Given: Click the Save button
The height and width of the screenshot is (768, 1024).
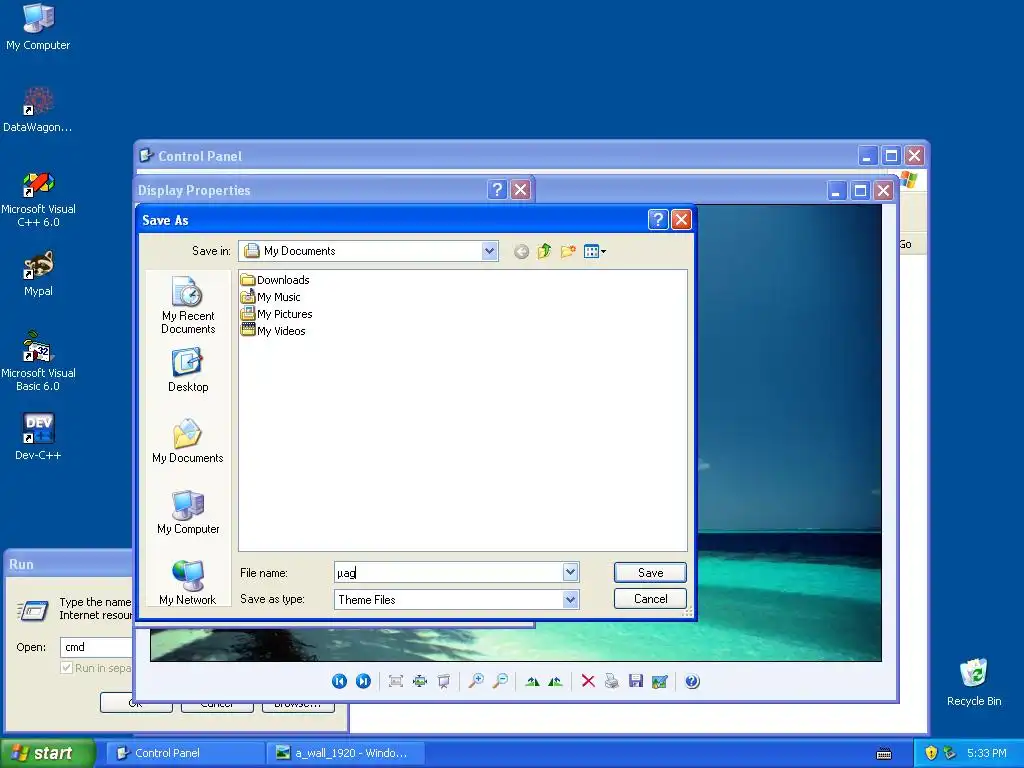Looking at the screenshot, I should pos(650,573).
